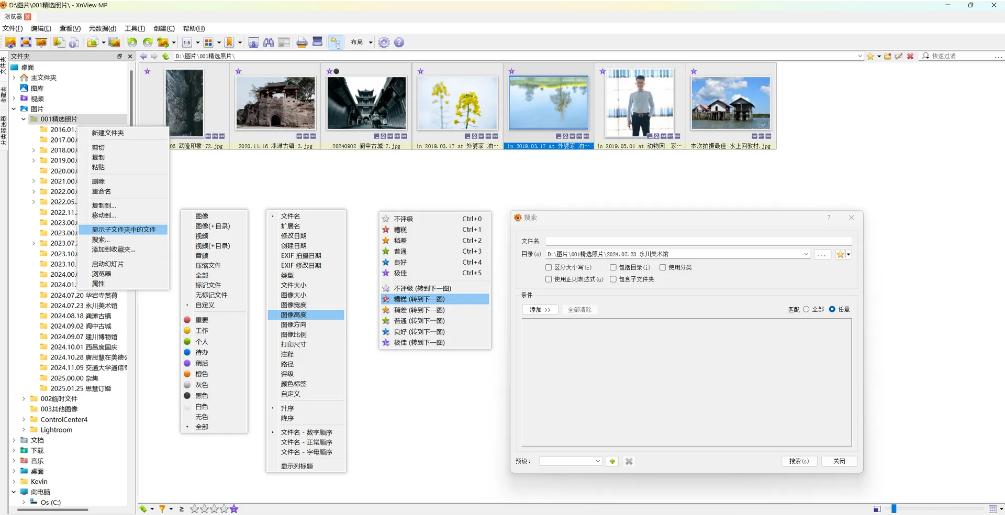Open the 预设 preset dropdown
This screenshot has height=515, width=1005.
pos(570,461)
